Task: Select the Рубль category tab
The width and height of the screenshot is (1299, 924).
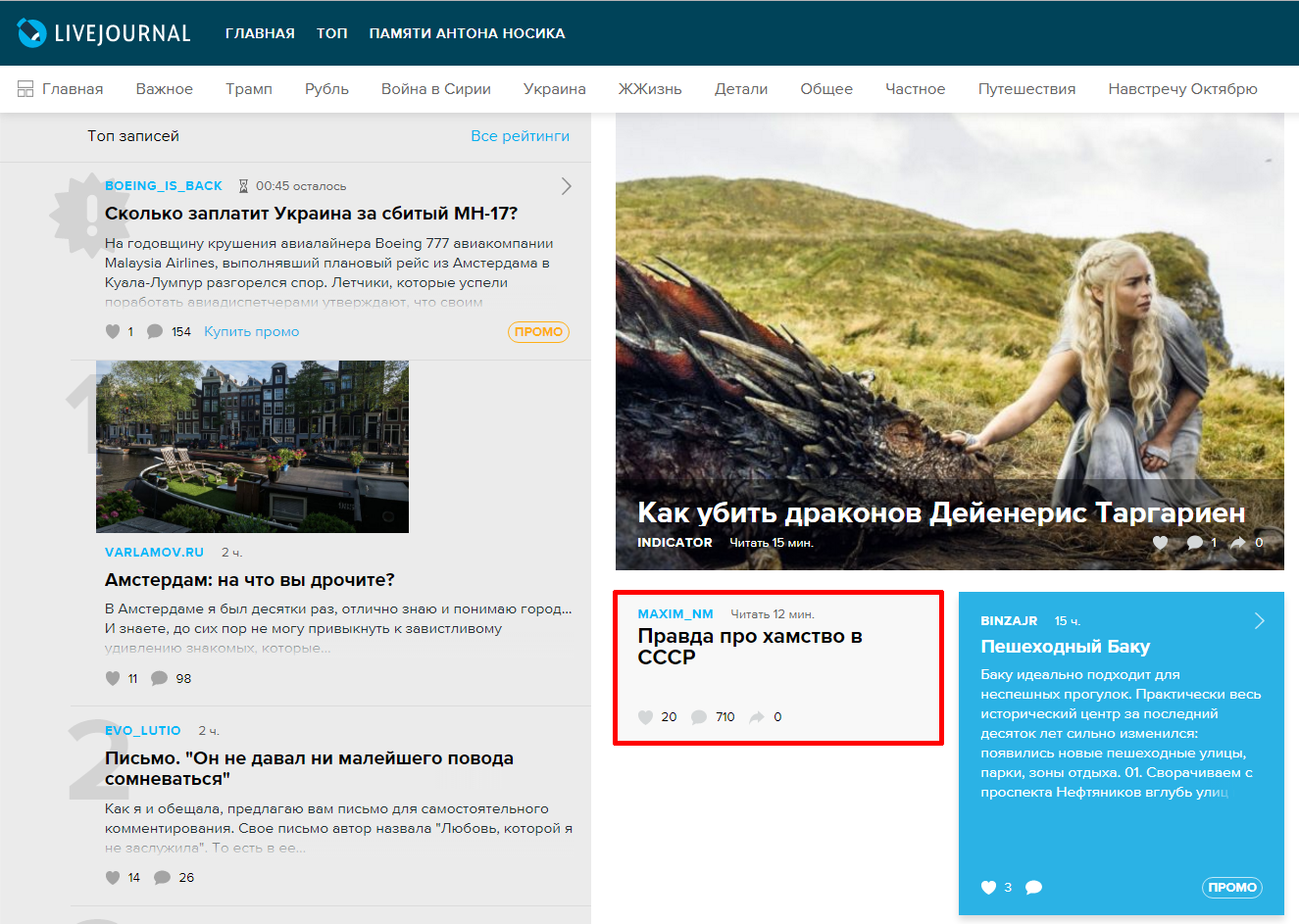Action: 326,89
